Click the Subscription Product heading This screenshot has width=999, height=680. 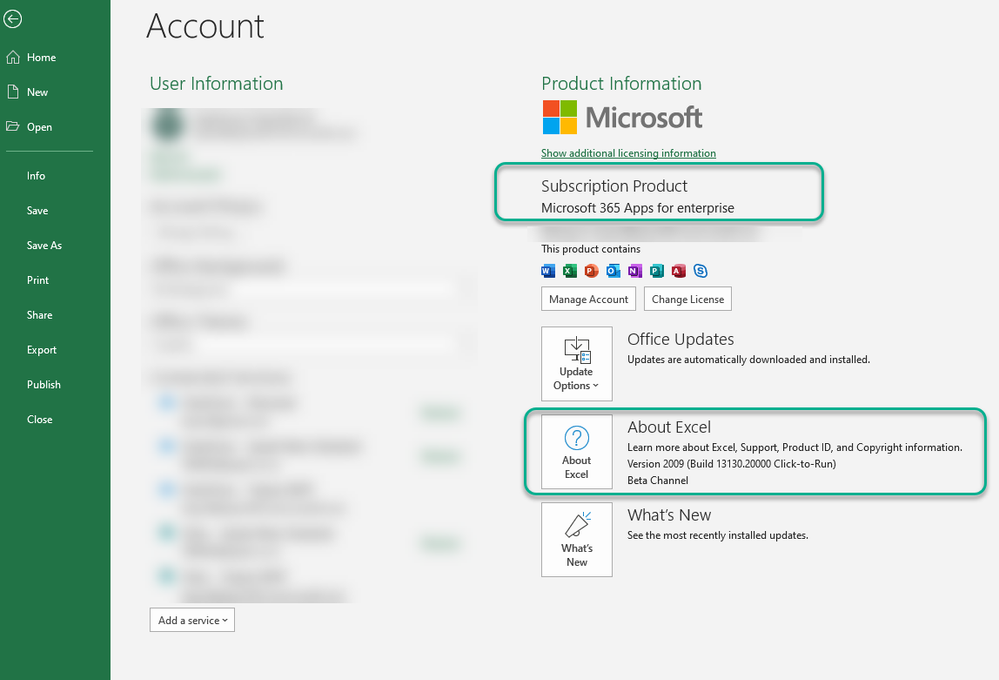(x=614, y=186)
